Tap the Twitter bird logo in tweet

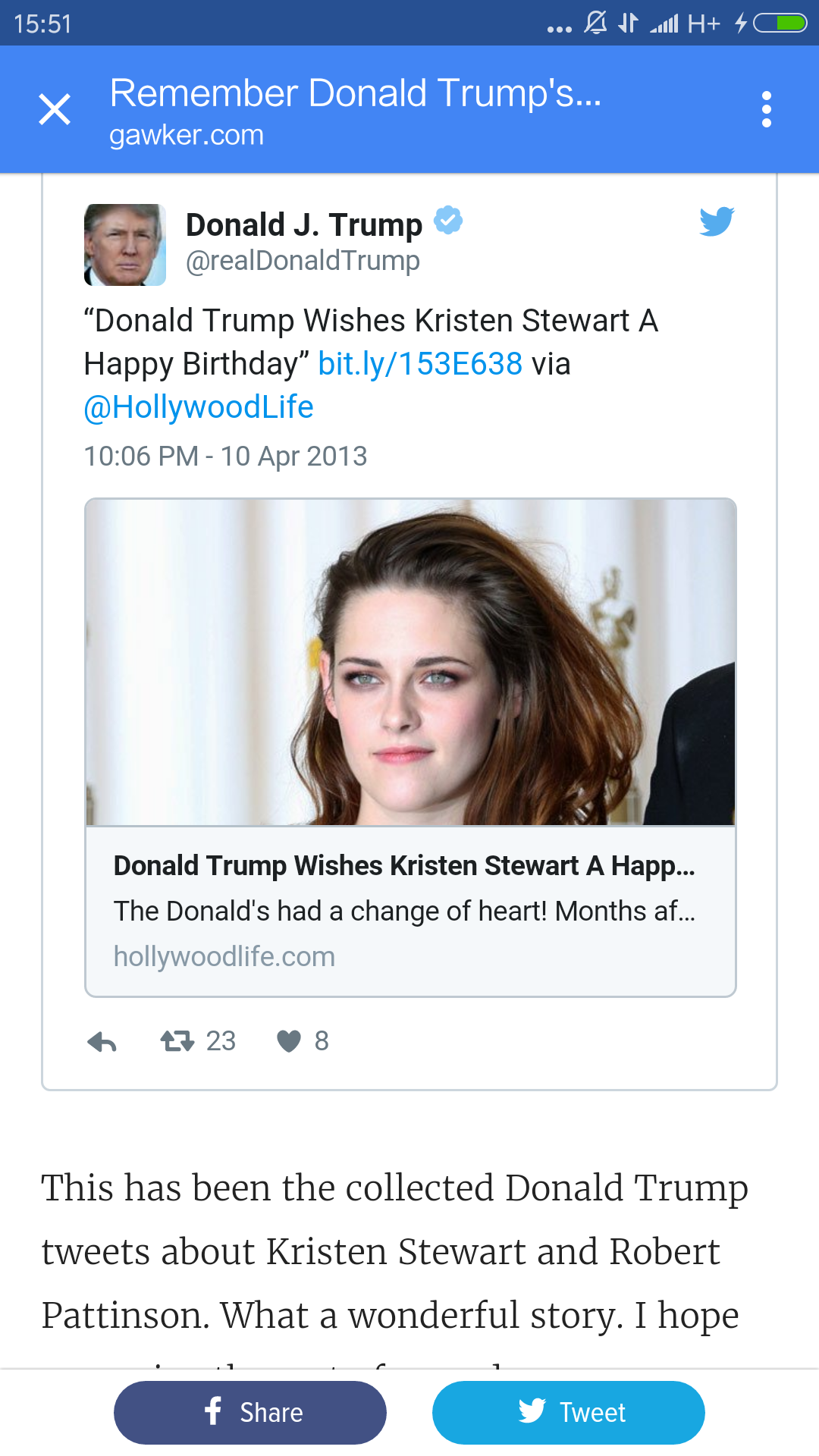coord(717,221)
